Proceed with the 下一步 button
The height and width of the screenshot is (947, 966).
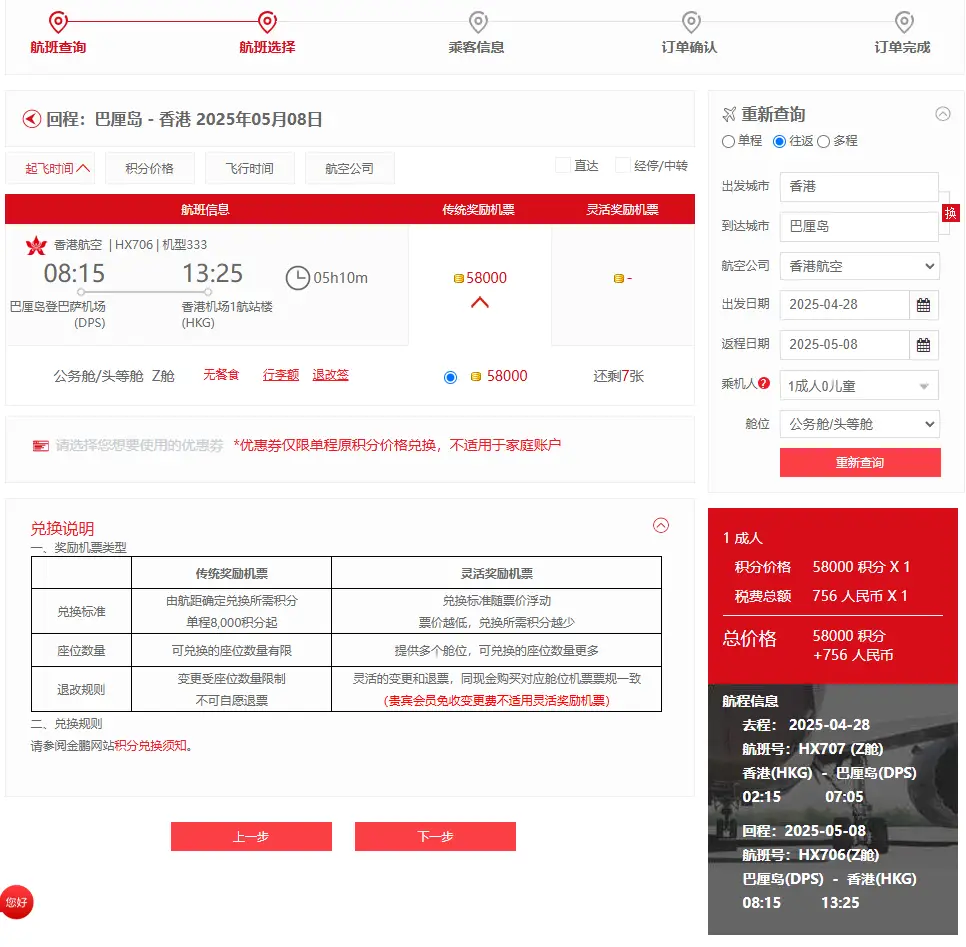pos(435,837)
